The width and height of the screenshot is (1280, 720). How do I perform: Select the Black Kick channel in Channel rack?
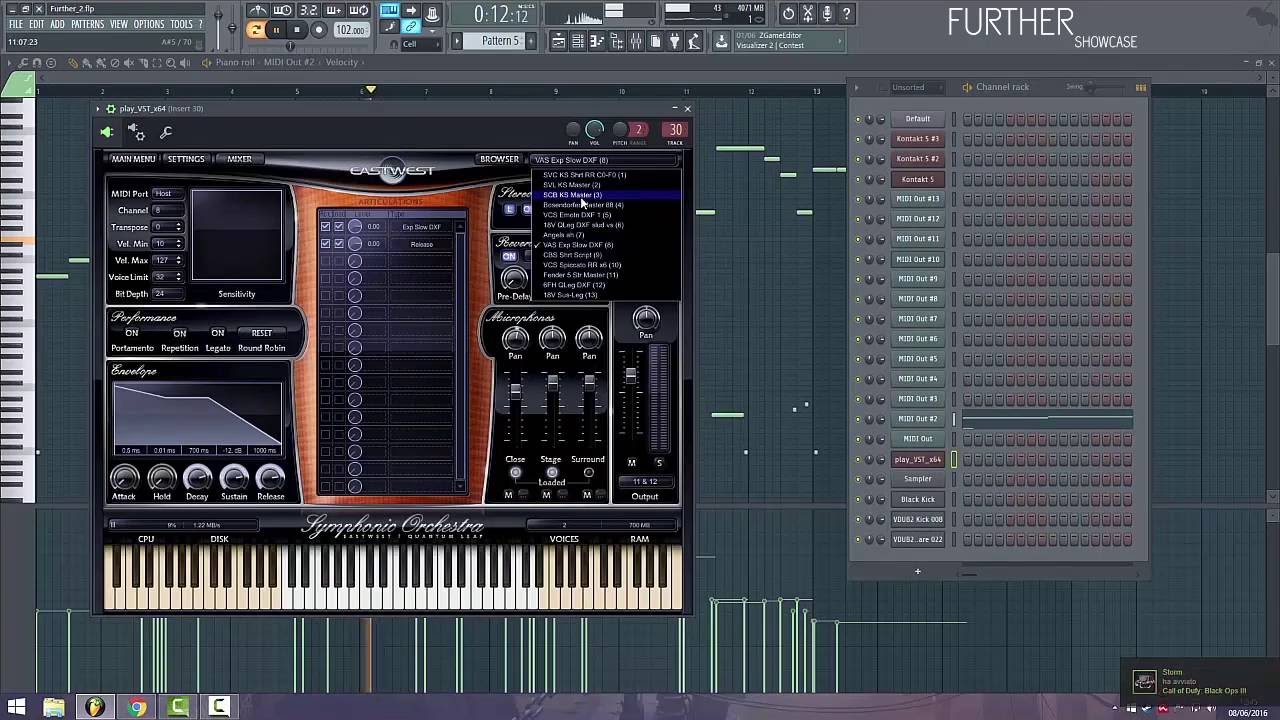(917, 499)
